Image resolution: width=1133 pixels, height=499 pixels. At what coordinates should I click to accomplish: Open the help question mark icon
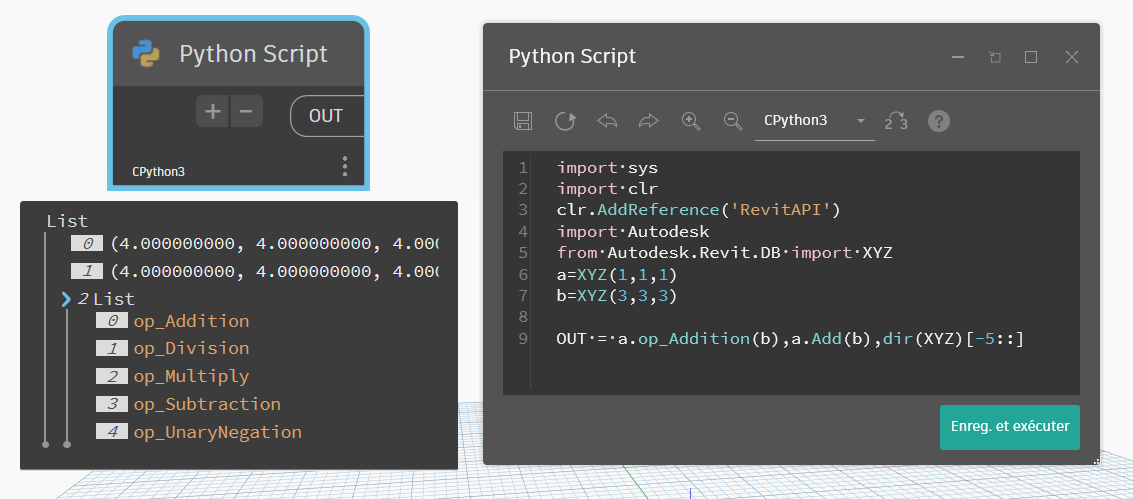(x=939, y=121)
